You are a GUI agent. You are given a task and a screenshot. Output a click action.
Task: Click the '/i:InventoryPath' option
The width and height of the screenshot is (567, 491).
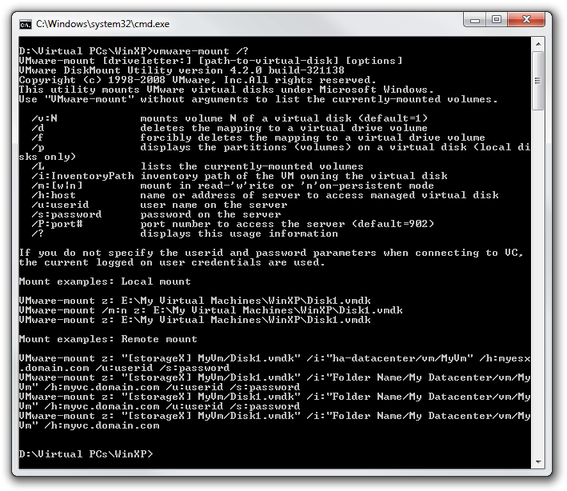(83, 176)
